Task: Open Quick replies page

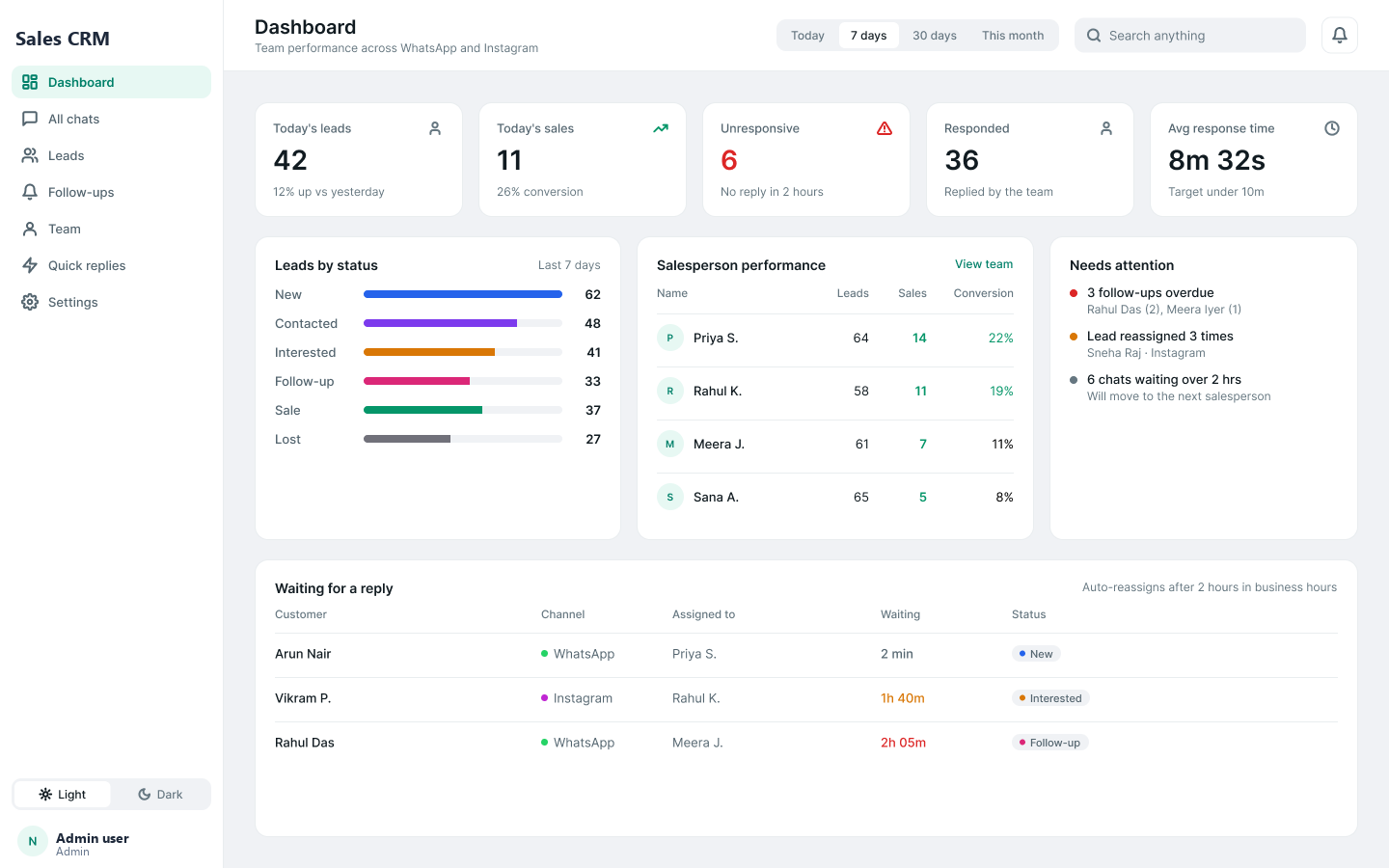Action: tap(111, 265)
